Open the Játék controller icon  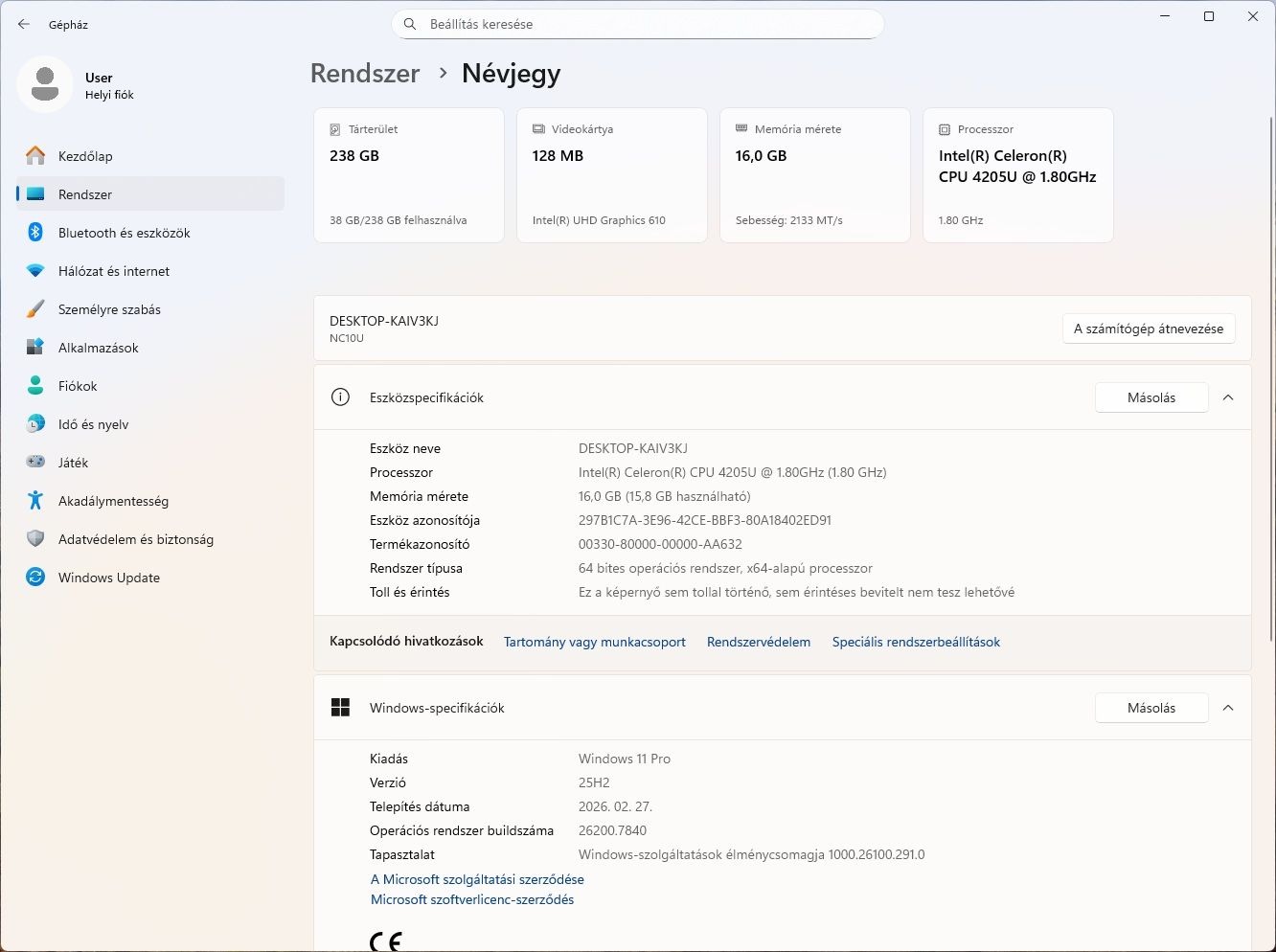[x=35, y=463]
